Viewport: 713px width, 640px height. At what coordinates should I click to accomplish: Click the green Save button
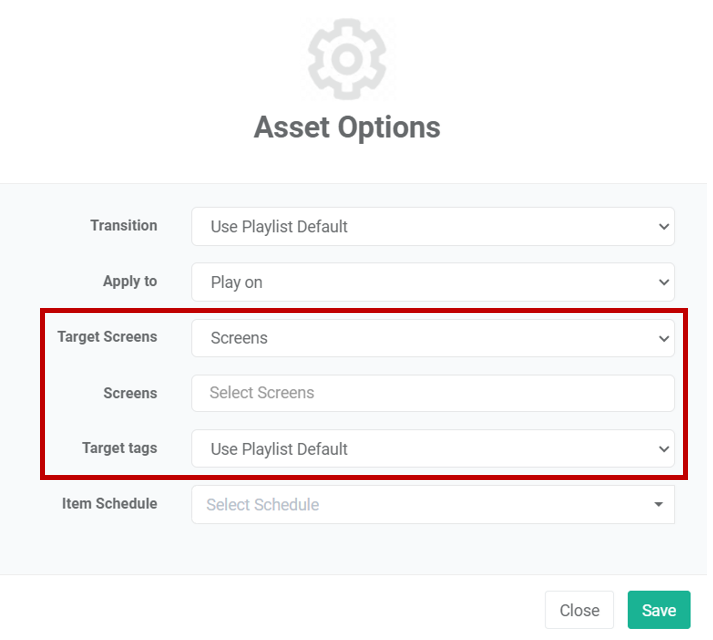tap(659, 610)
